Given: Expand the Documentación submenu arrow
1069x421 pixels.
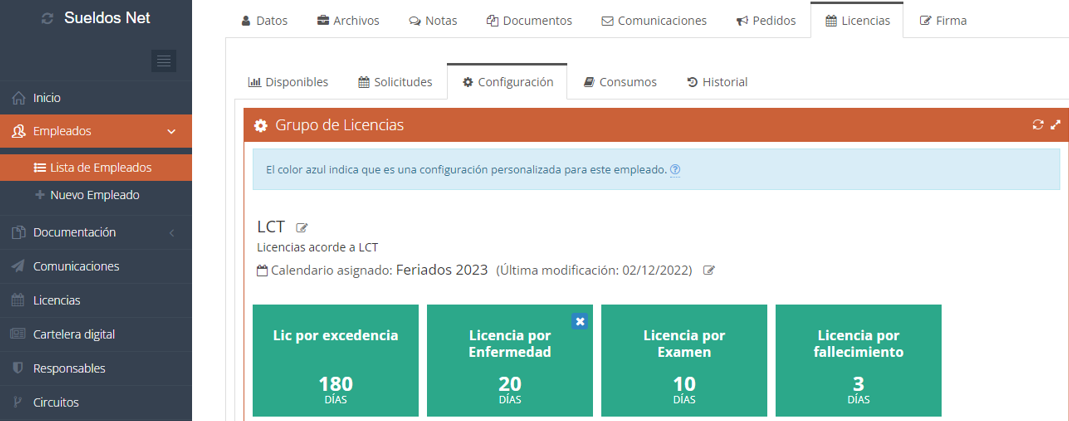Looking at the screenshot, I should tap(171, 233).
